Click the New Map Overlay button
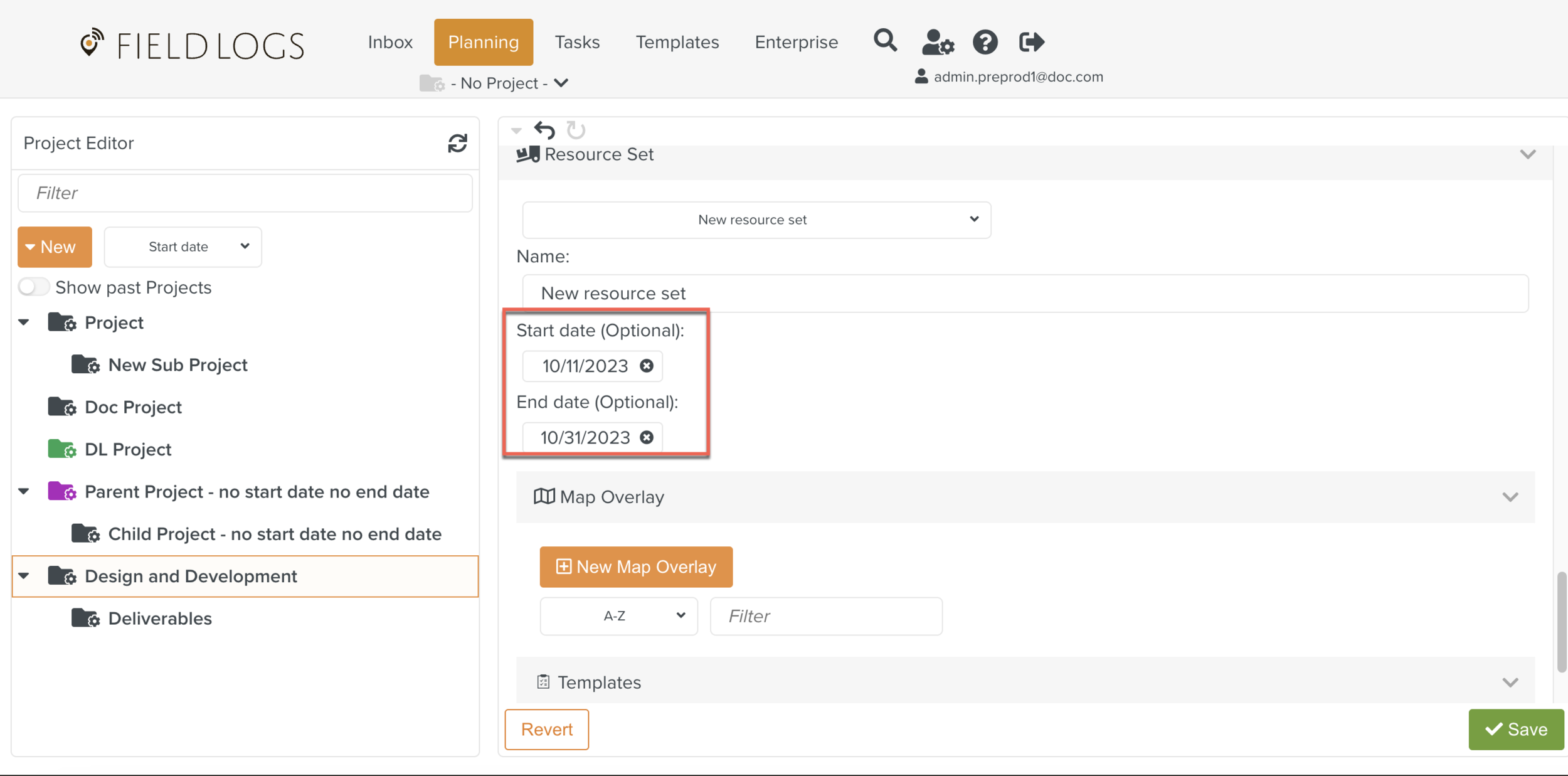1568x776 pixels. [x=636, y=566]
